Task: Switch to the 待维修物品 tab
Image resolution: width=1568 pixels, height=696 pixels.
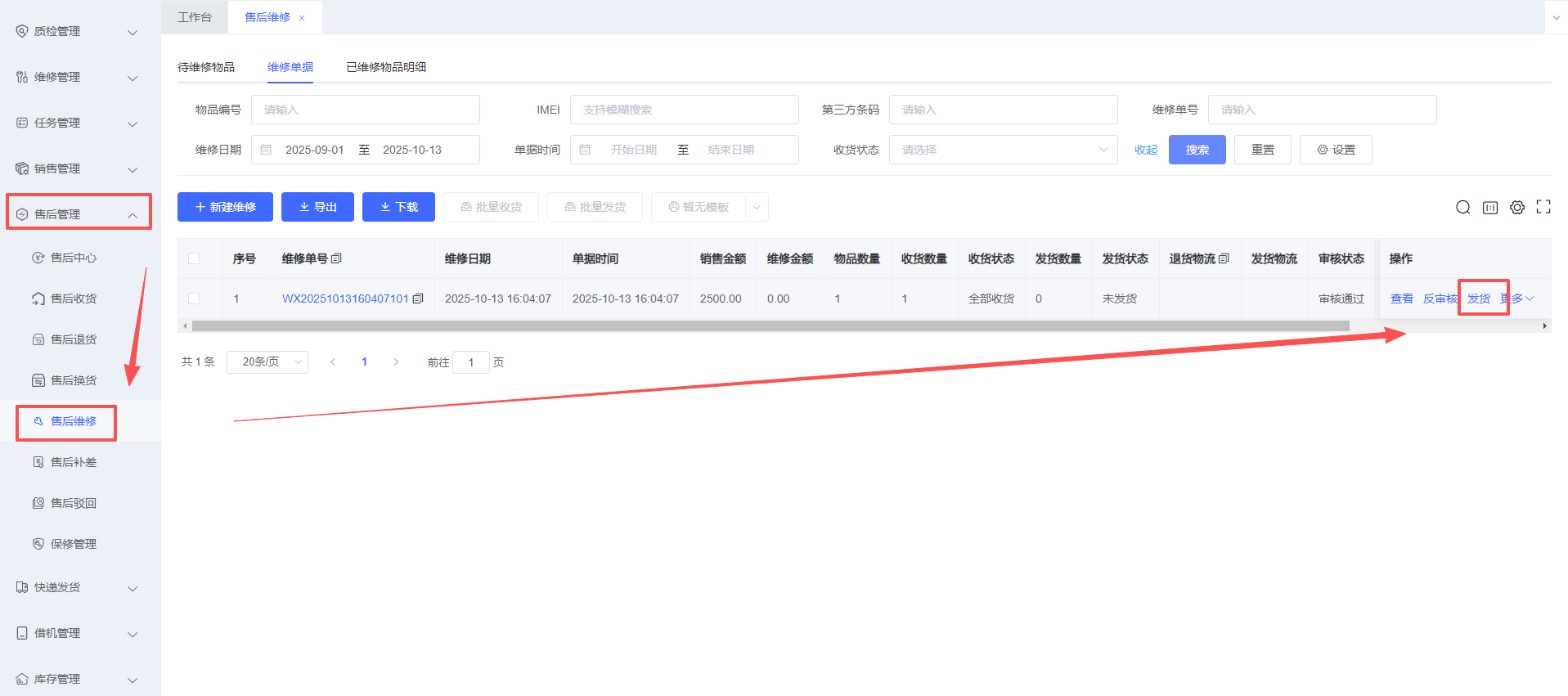Action: [x=206, y=67]
